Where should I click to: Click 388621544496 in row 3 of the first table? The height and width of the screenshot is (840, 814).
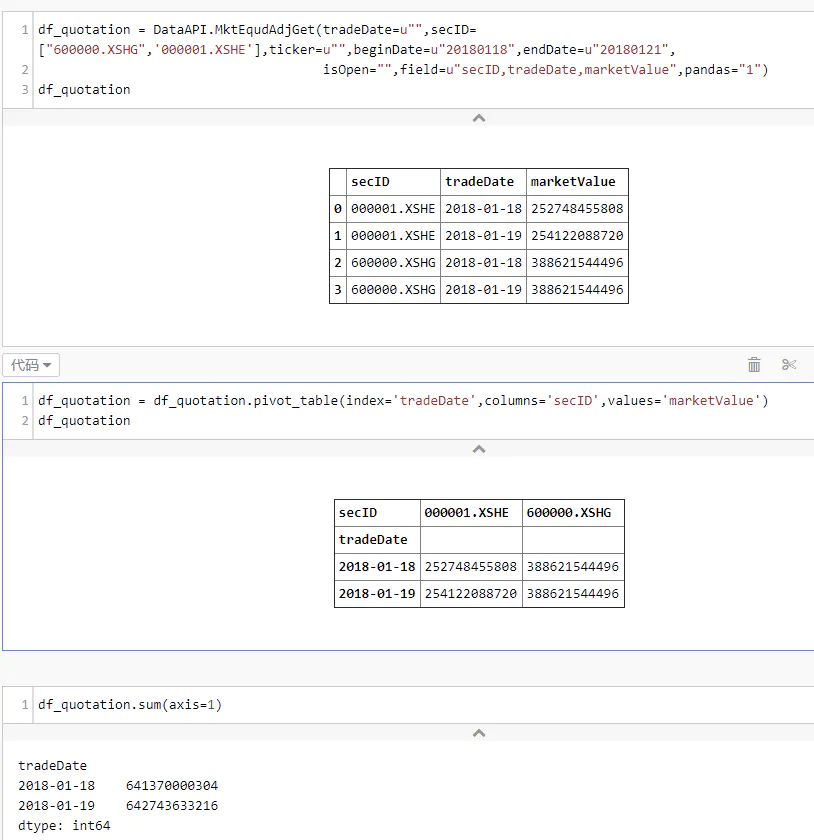(x=577, y=290)
